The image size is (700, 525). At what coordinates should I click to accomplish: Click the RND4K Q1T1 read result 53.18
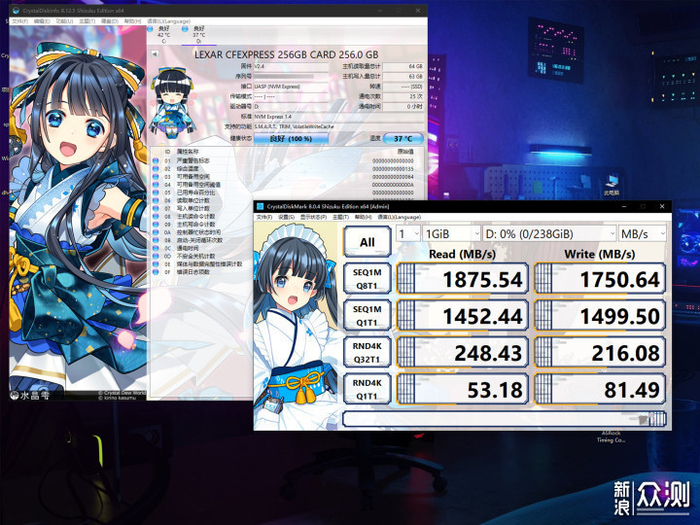pos(462,389)
